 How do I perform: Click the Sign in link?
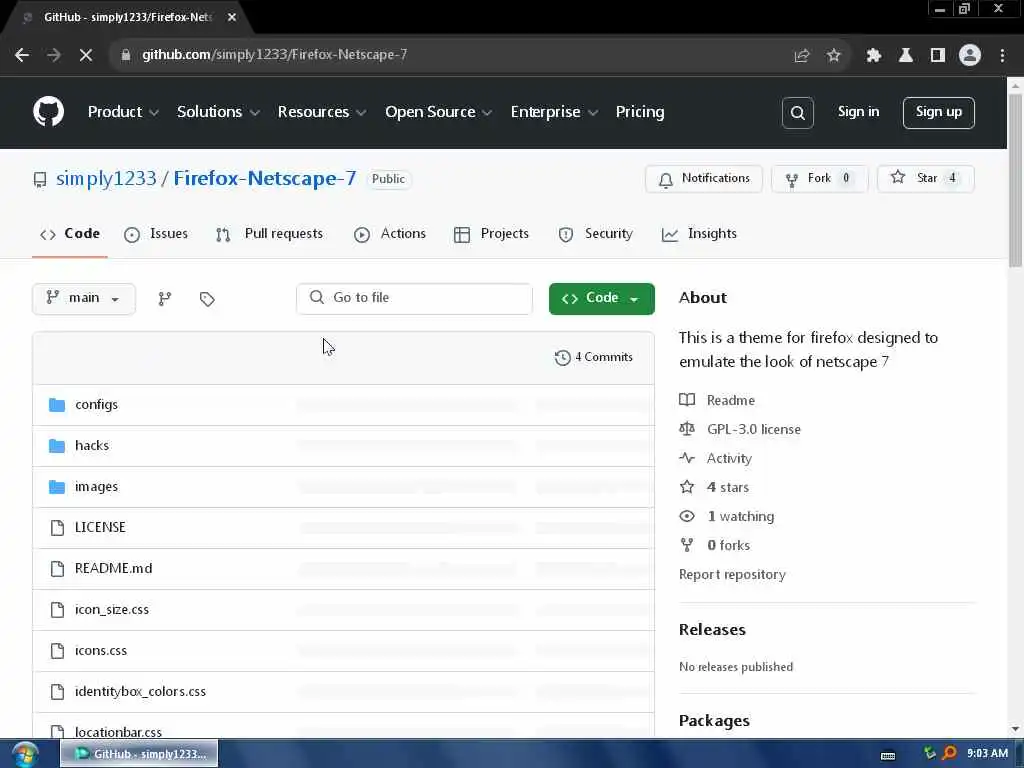point(858,112)
